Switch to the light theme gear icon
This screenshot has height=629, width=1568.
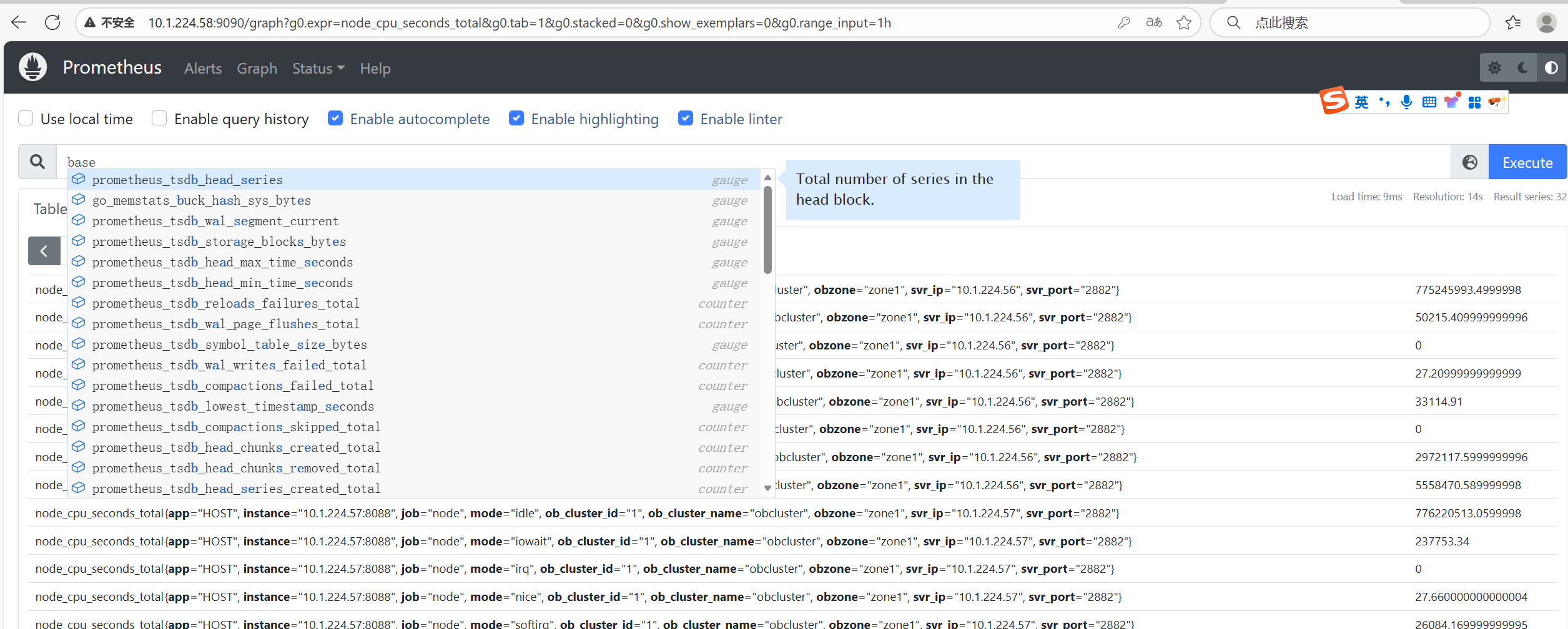[x=1494, y=68]
